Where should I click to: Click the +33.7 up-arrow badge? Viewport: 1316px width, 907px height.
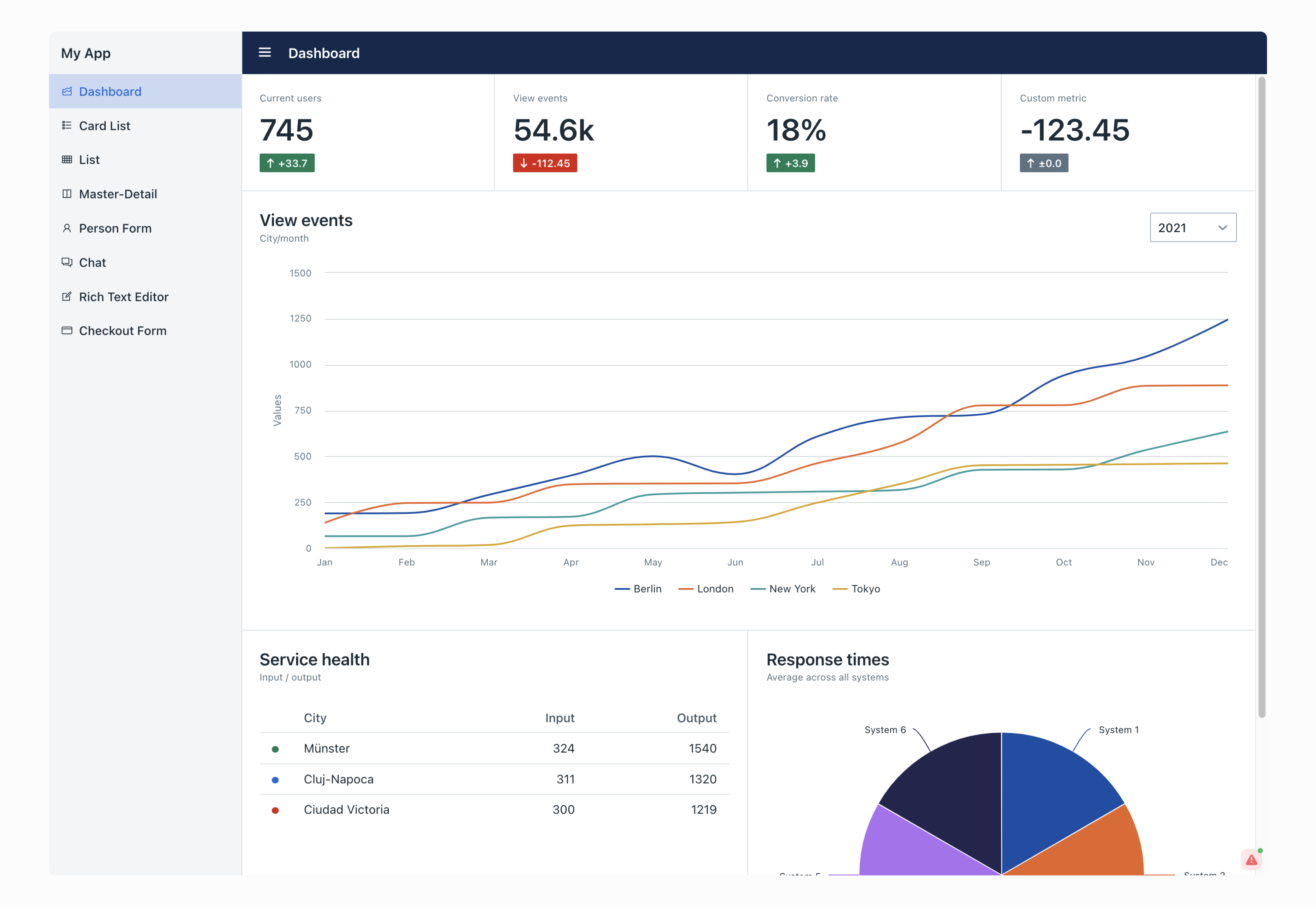coord(287,163)
